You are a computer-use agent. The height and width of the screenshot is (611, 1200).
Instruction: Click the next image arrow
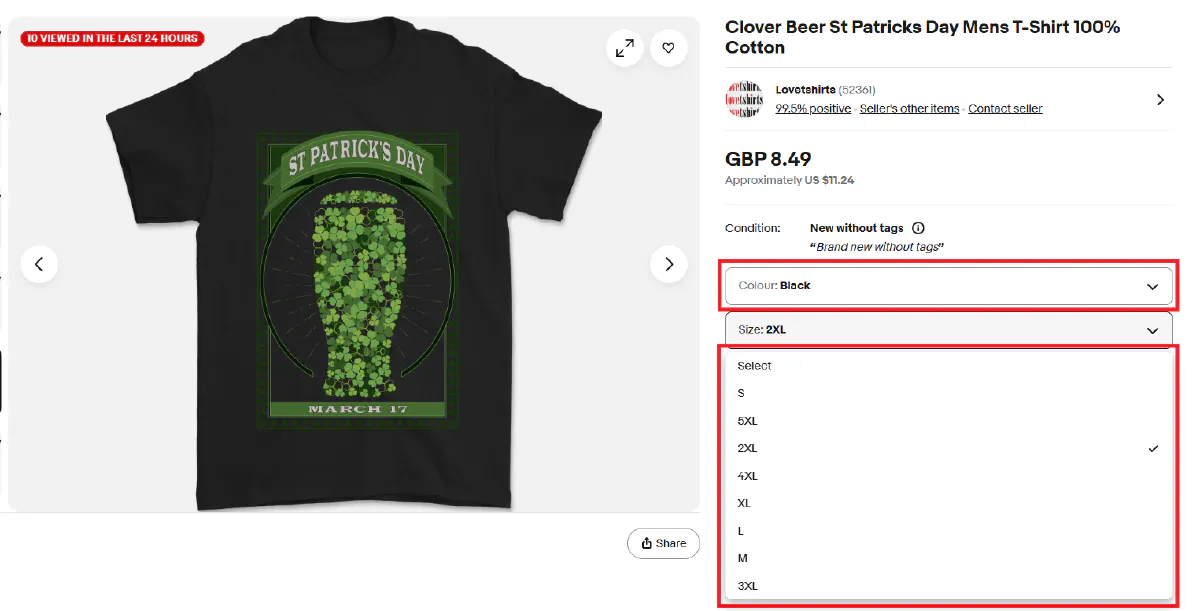668,264
